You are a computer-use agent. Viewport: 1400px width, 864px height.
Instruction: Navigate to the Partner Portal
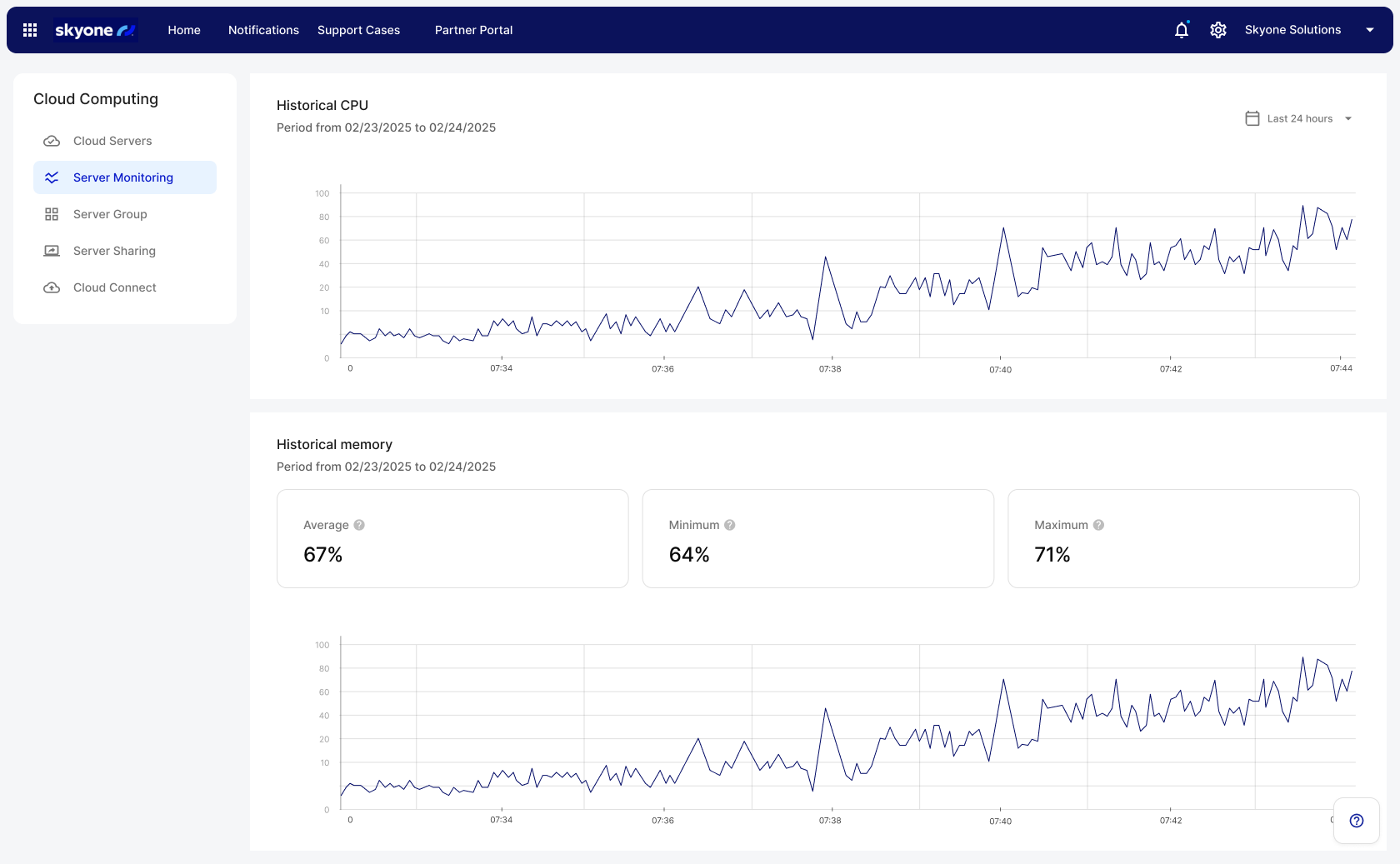[473, 29]
